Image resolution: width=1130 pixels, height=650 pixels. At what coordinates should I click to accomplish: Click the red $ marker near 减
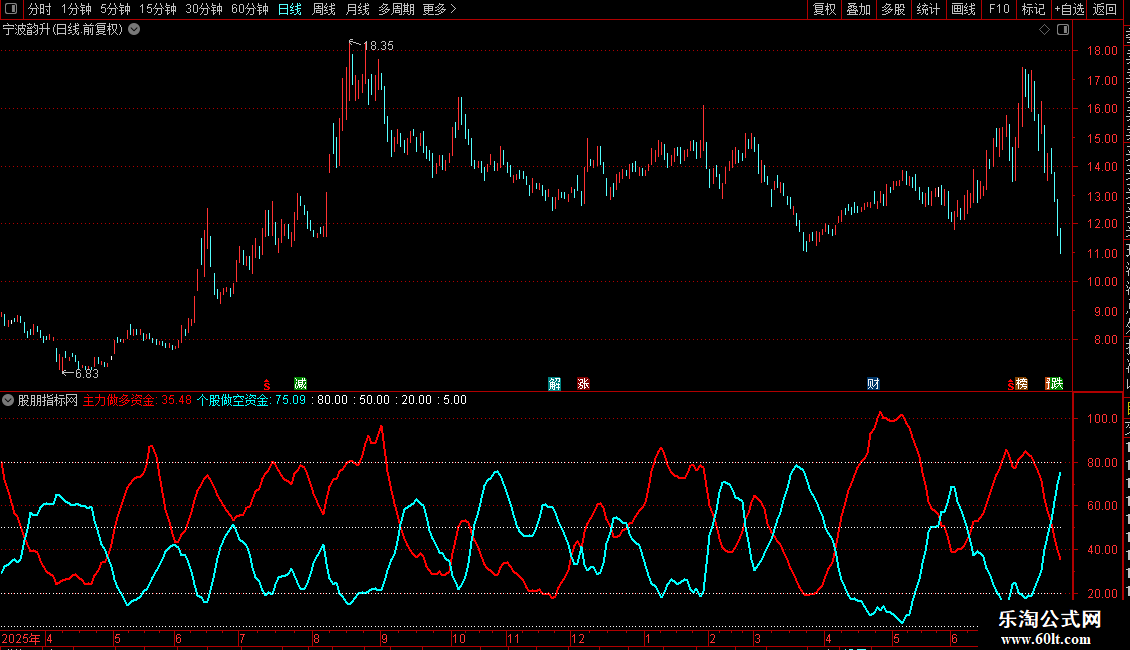267,385
